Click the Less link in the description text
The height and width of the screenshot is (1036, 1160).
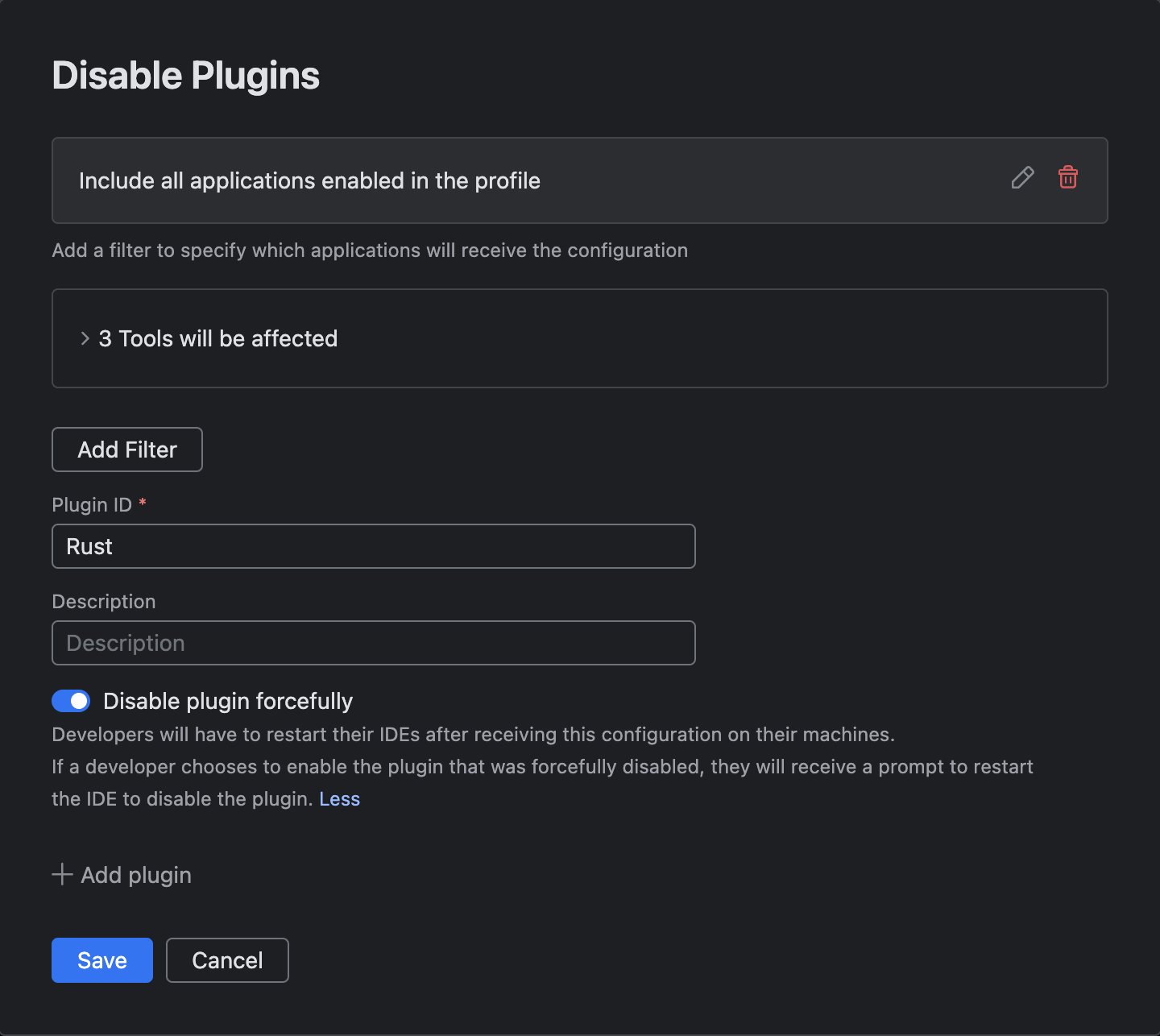pyautogui.click(x=339, y=798)
